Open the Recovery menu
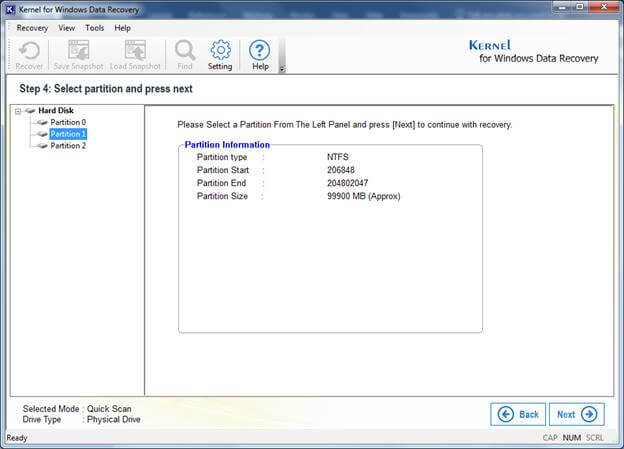Screen dimensions: 624x449 32,28
